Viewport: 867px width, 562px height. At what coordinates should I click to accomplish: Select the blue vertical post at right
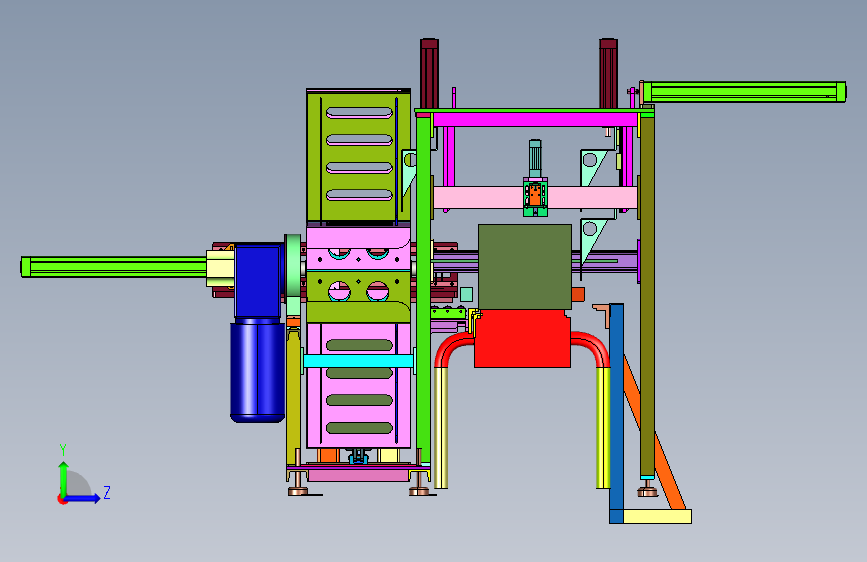point(617,413)
